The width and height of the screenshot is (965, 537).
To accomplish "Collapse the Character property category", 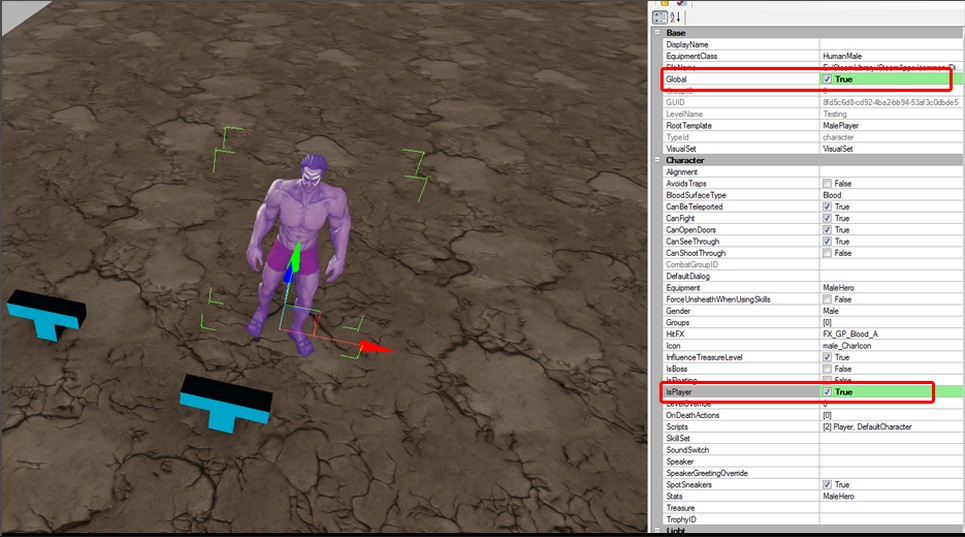I will (x=657, y=160).
